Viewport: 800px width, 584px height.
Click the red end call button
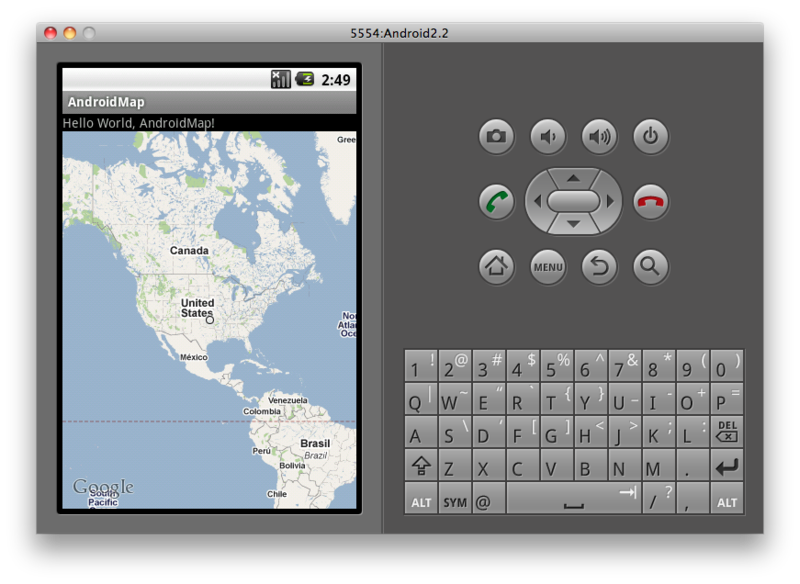click(x=651, y=202)
